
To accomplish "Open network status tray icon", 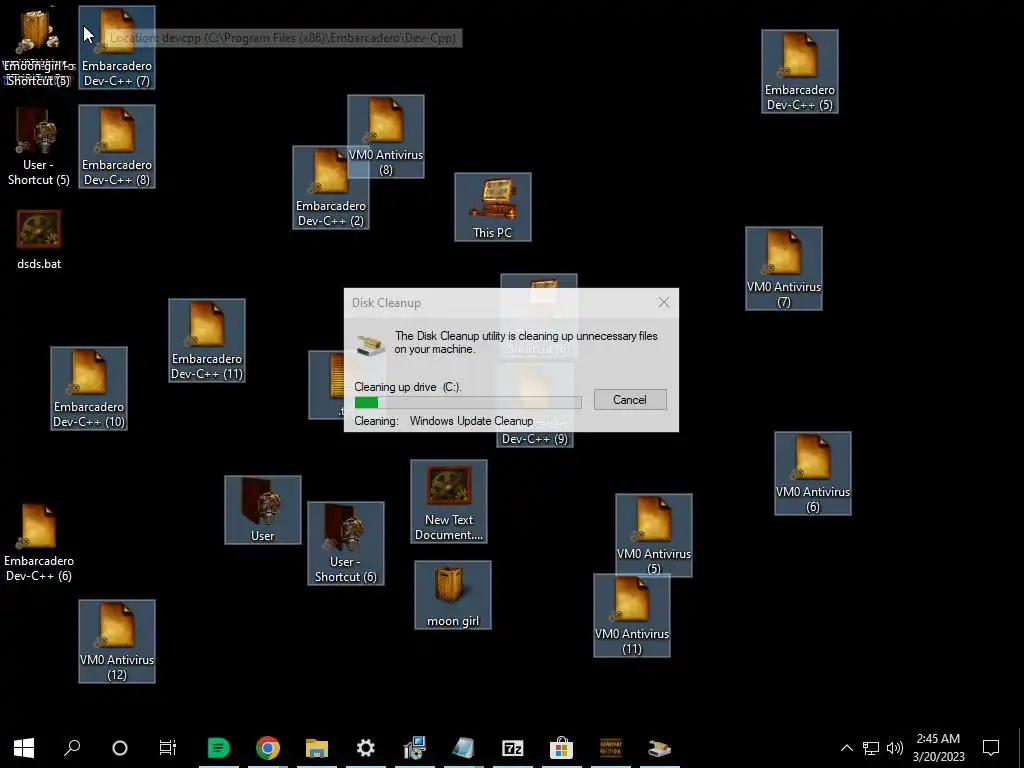I will pyautogui.click(x=871, y=748).
